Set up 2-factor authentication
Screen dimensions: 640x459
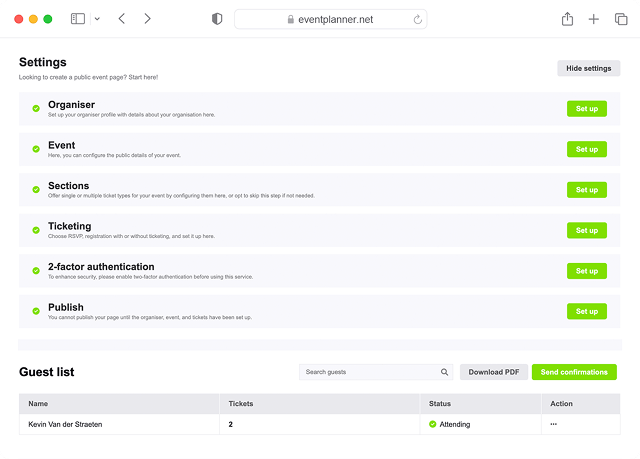click(586, 271)
